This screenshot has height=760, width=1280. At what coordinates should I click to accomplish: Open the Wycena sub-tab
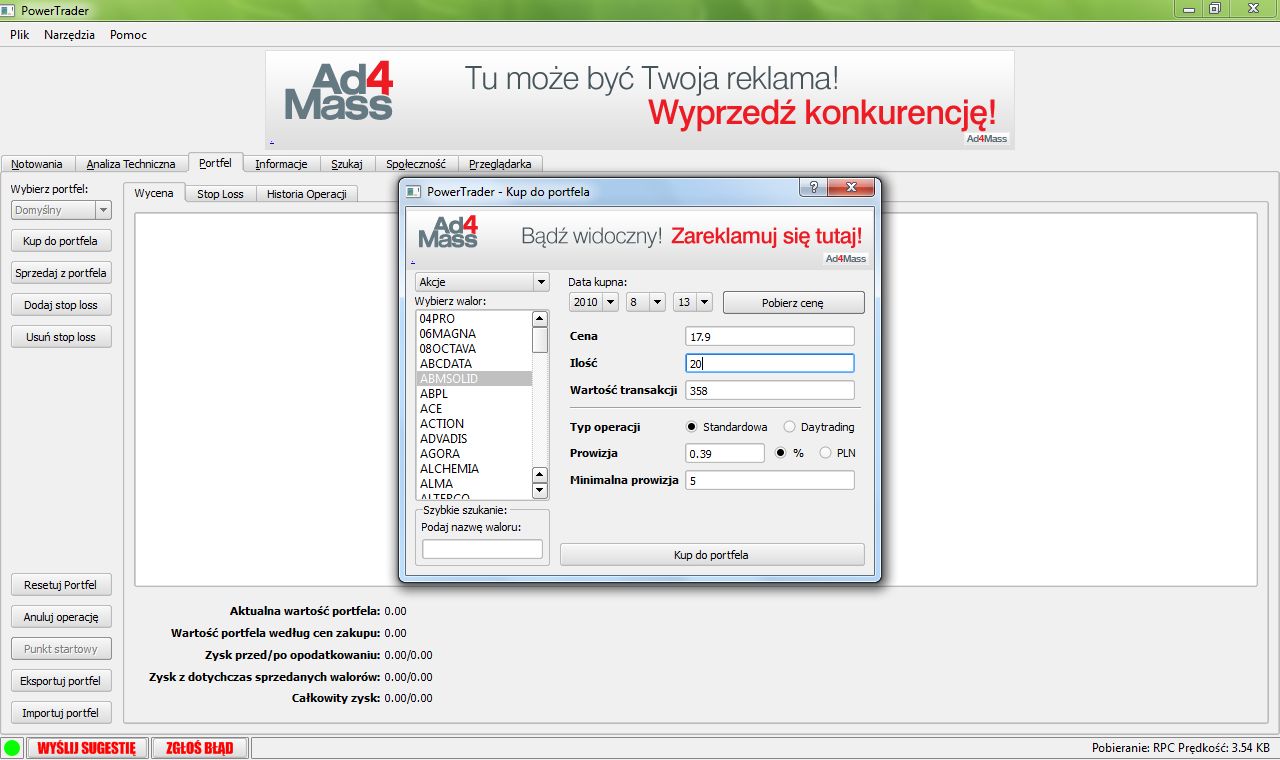[154, 193]
